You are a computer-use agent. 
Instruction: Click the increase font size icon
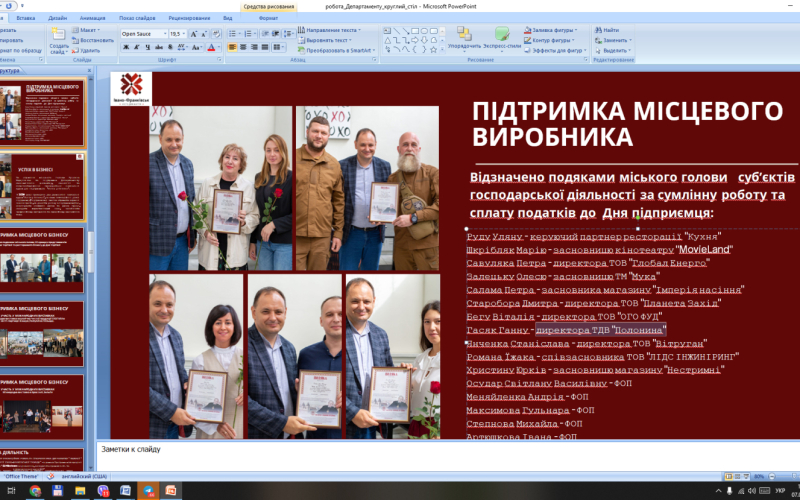tap(195, 33)
